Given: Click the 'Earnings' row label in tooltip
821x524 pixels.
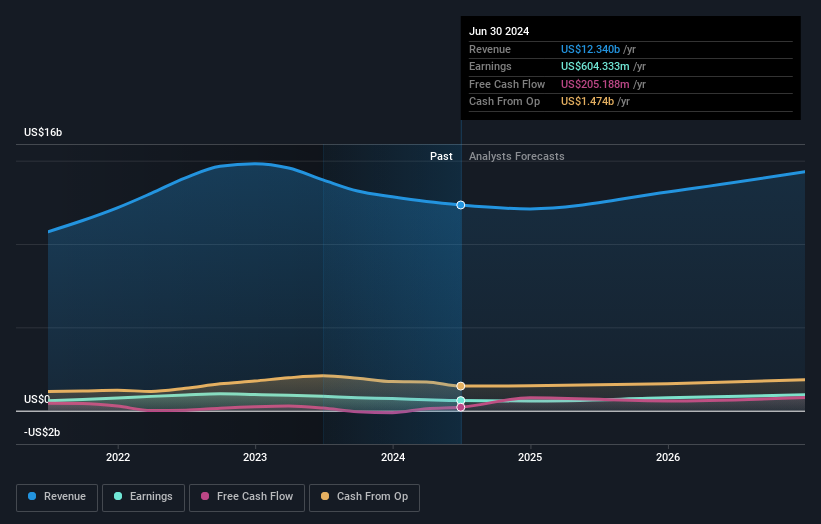Looking at the screenshot, I should [490, 66].
